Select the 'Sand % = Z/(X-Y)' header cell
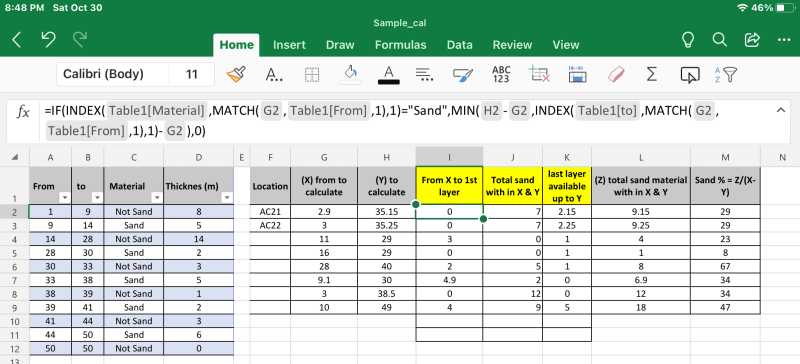This screenshot has width=800, height=364. (725, 186)
